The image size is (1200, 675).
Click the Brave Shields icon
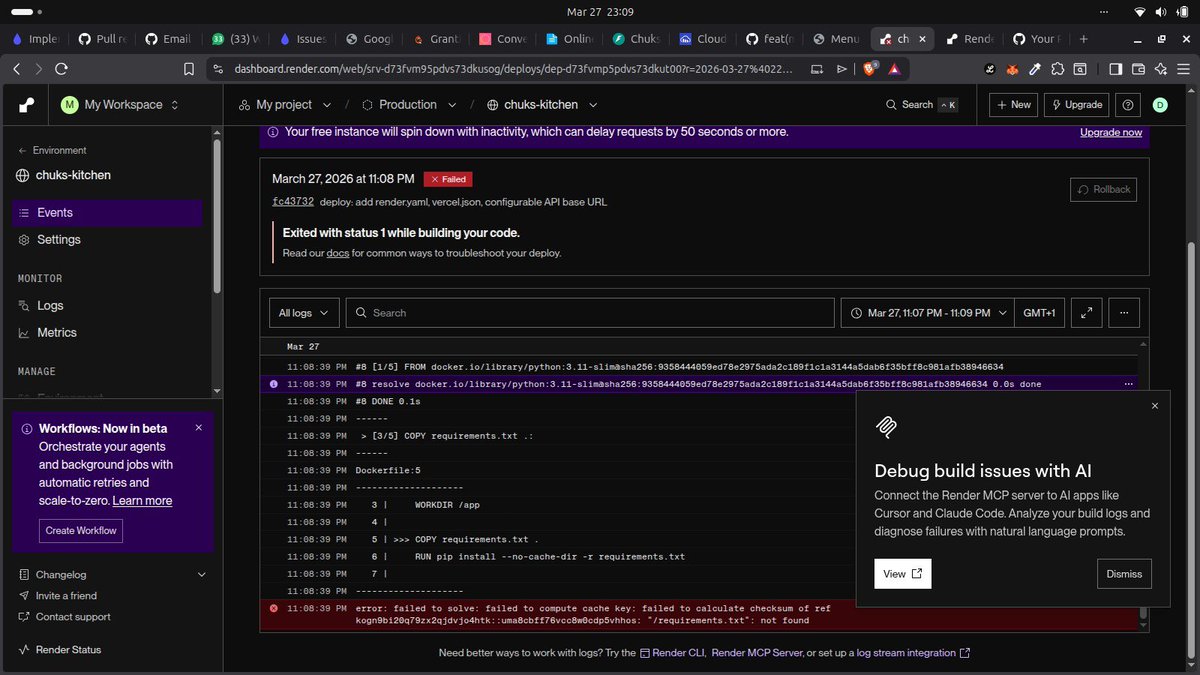tap(868, 69)
